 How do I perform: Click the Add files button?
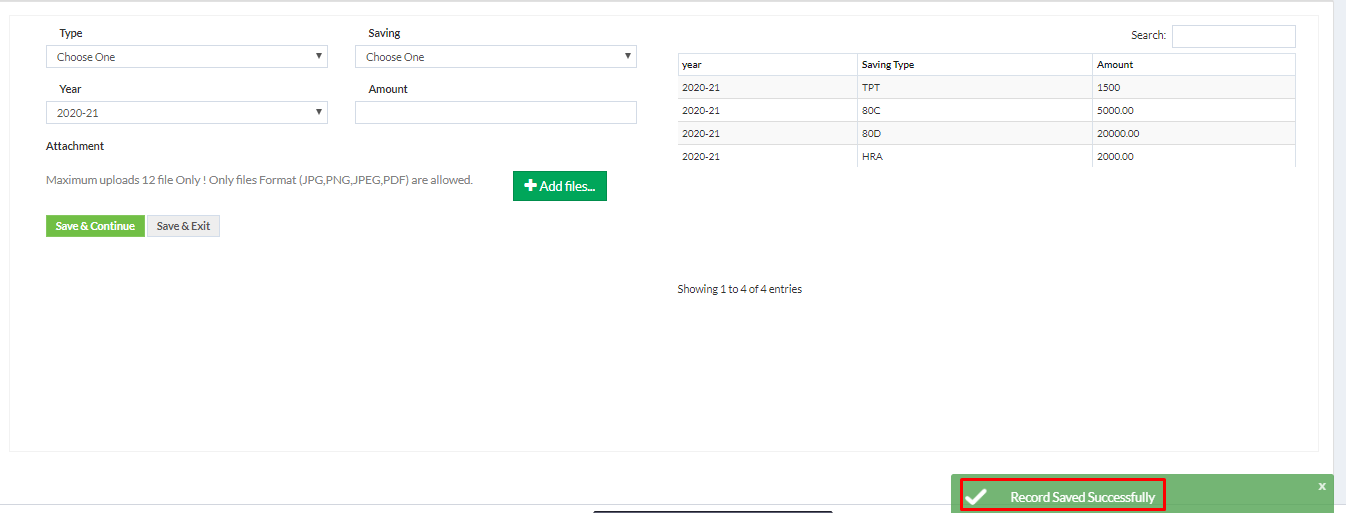560,186
